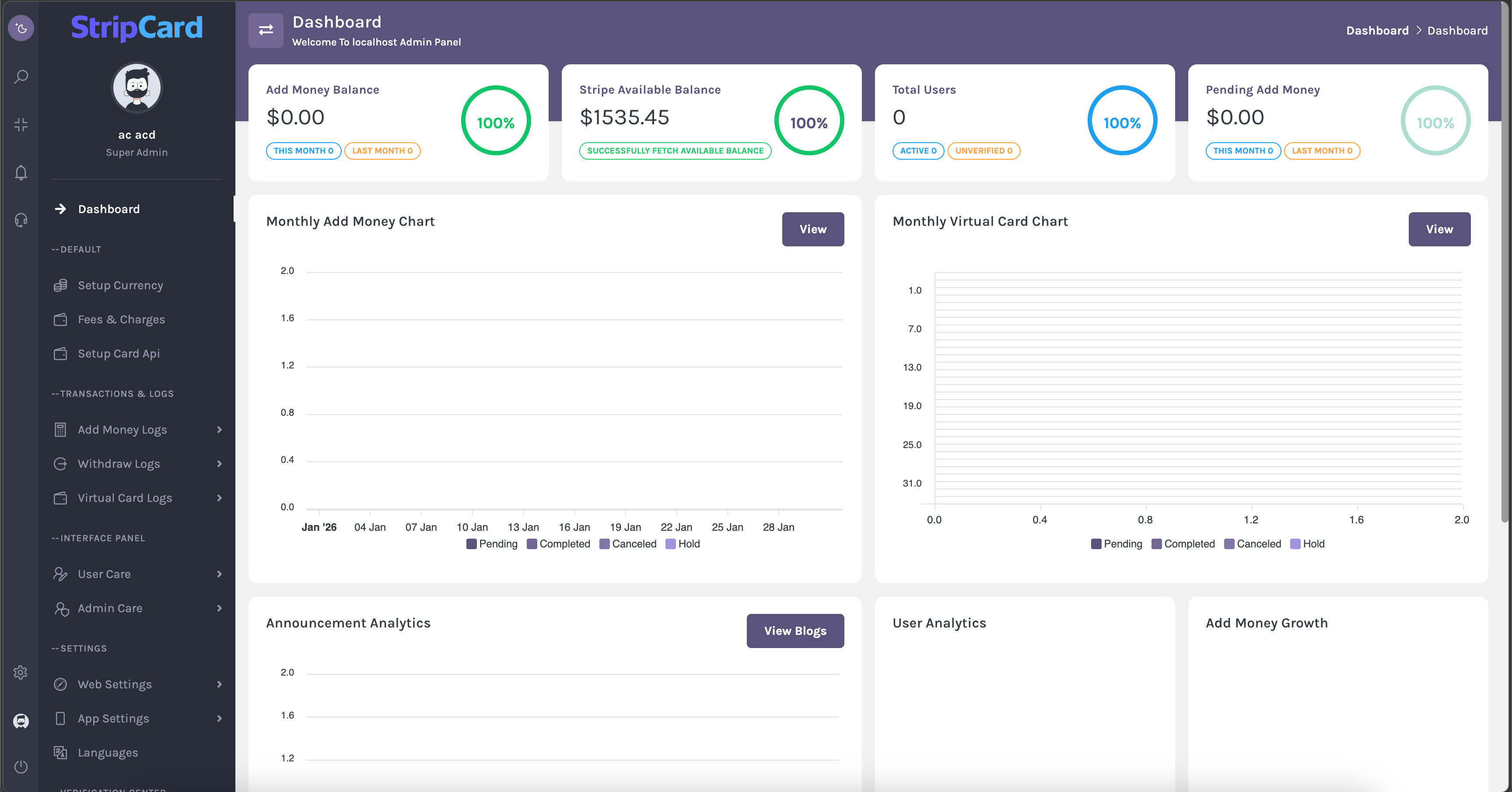Open the support headset icon
Image resolution: width=1512 pixels, height=792 pixels.
click(x=21, y=220)
